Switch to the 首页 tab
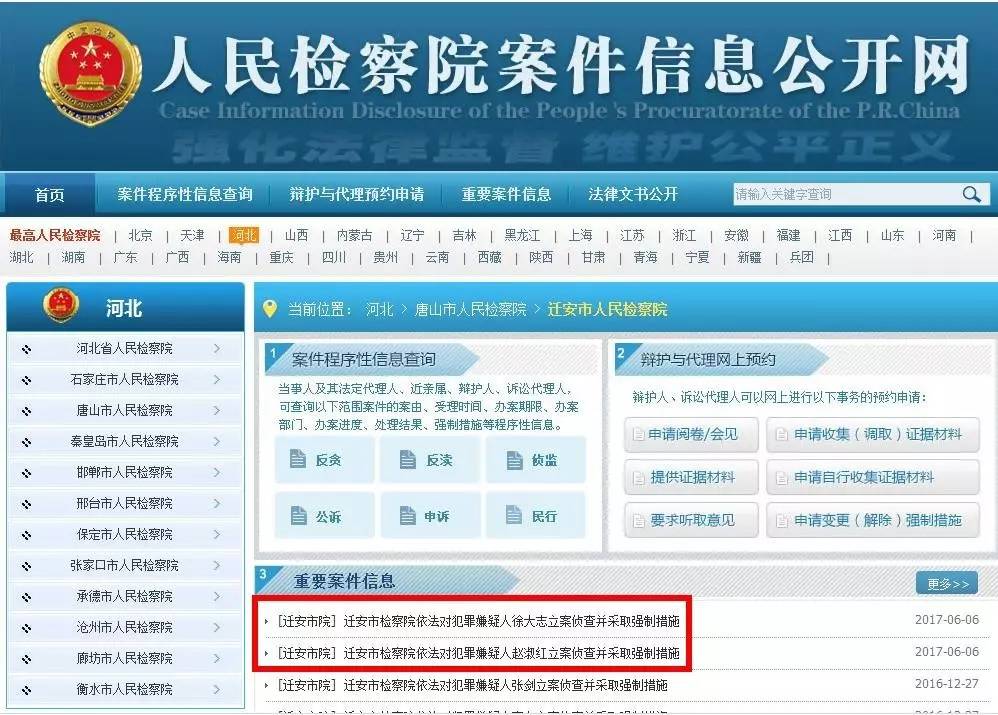Viewport: 998px width, 715px height. tap(48, 194)
